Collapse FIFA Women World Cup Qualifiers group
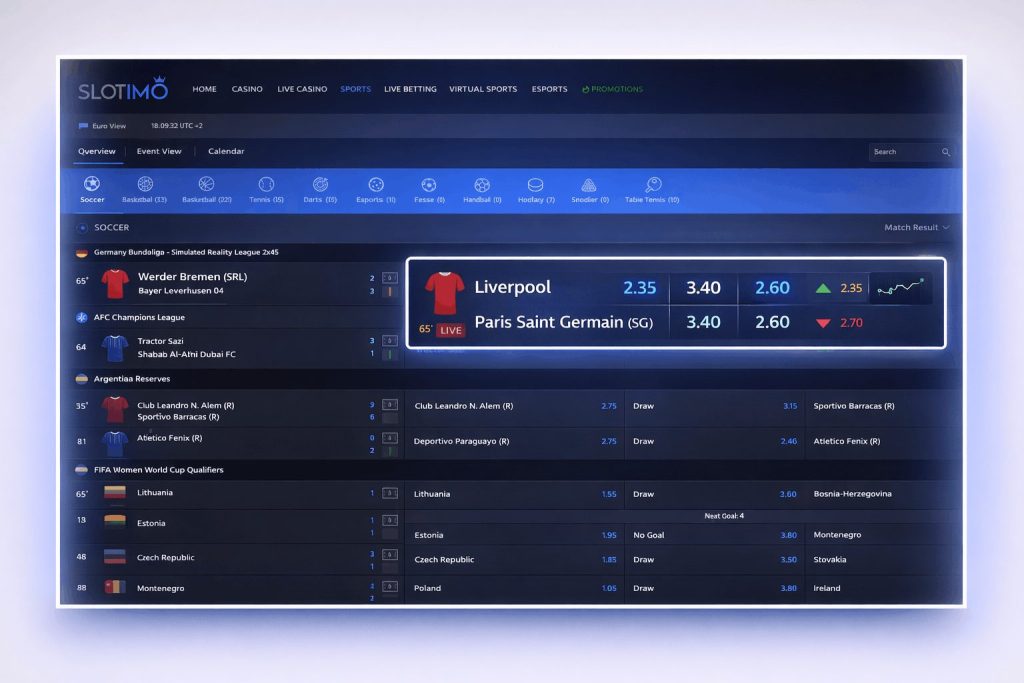The height and width of the screenshot is (683, 1024). pos(159,469)
